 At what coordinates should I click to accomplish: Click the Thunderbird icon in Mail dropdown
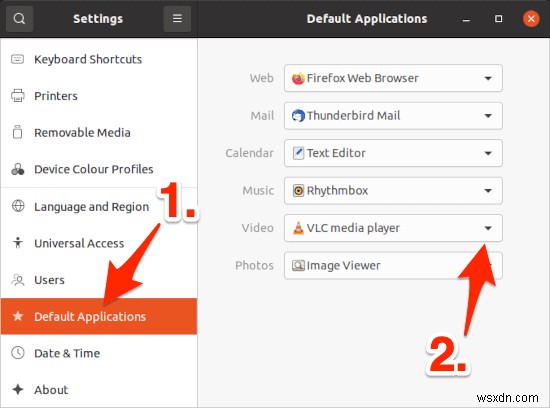pyautogui.click(x=298, y=115)
